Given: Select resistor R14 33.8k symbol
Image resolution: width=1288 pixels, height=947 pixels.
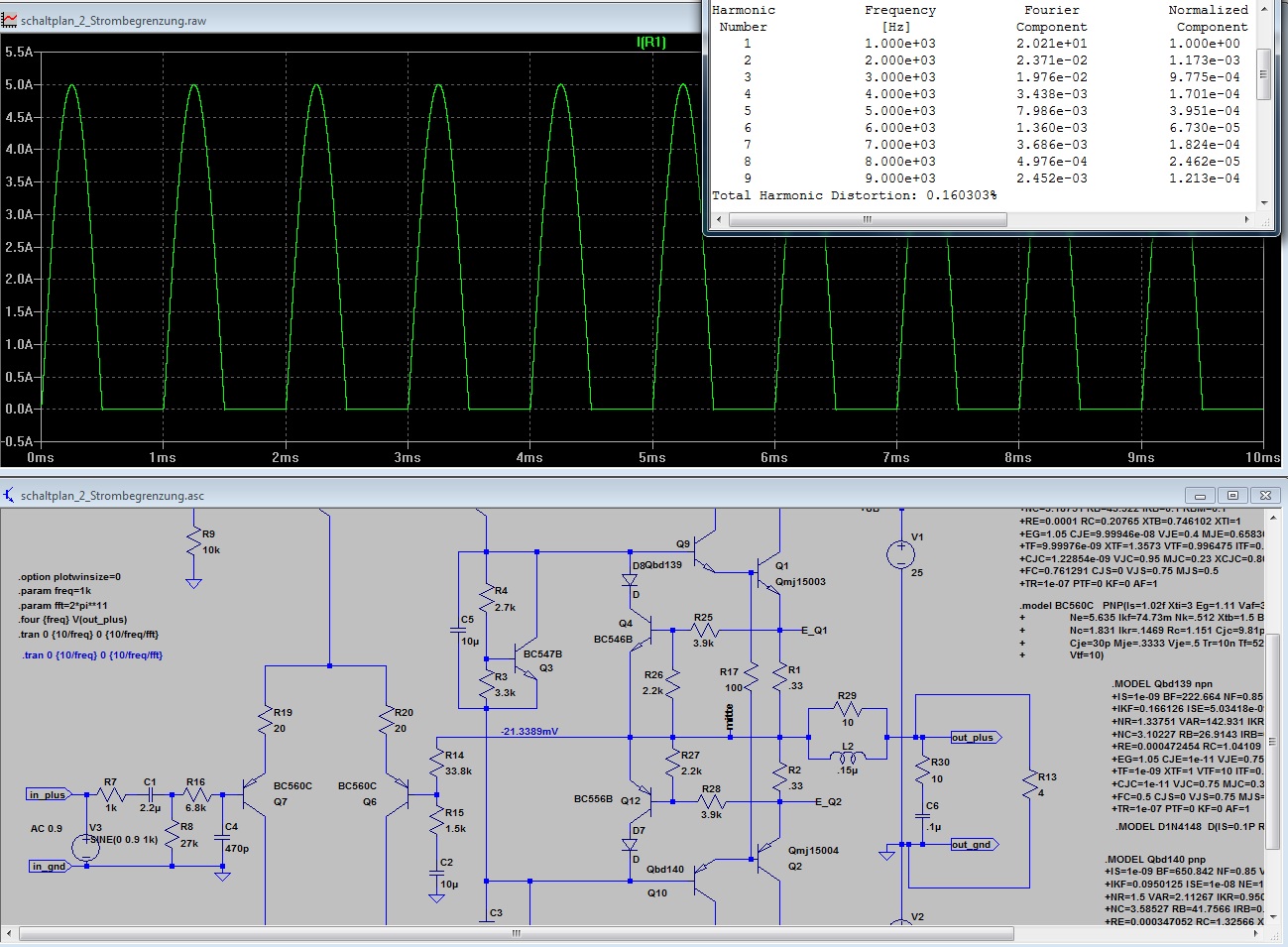Looking at the screenshot, I should pyautogui.click(x=436, y=763).
